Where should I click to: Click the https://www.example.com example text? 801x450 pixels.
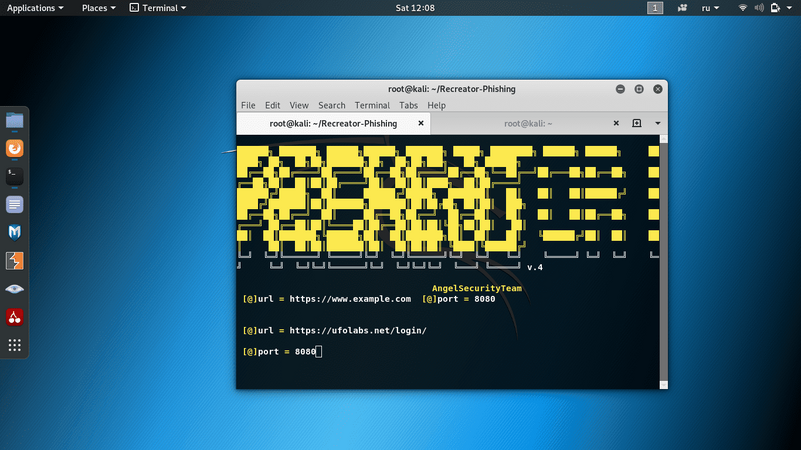pos(350,299)
